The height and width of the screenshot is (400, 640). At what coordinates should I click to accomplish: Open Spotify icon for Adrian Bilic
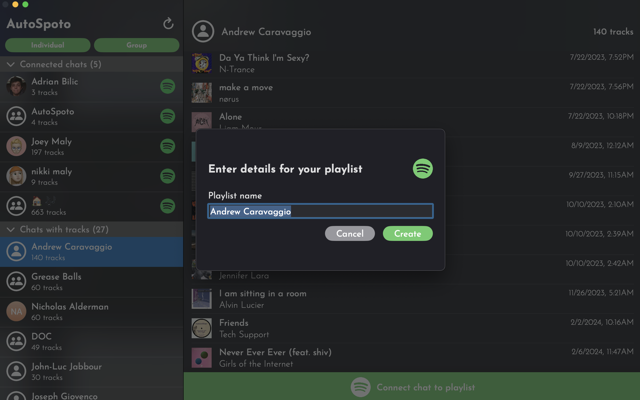pos(167,86)
